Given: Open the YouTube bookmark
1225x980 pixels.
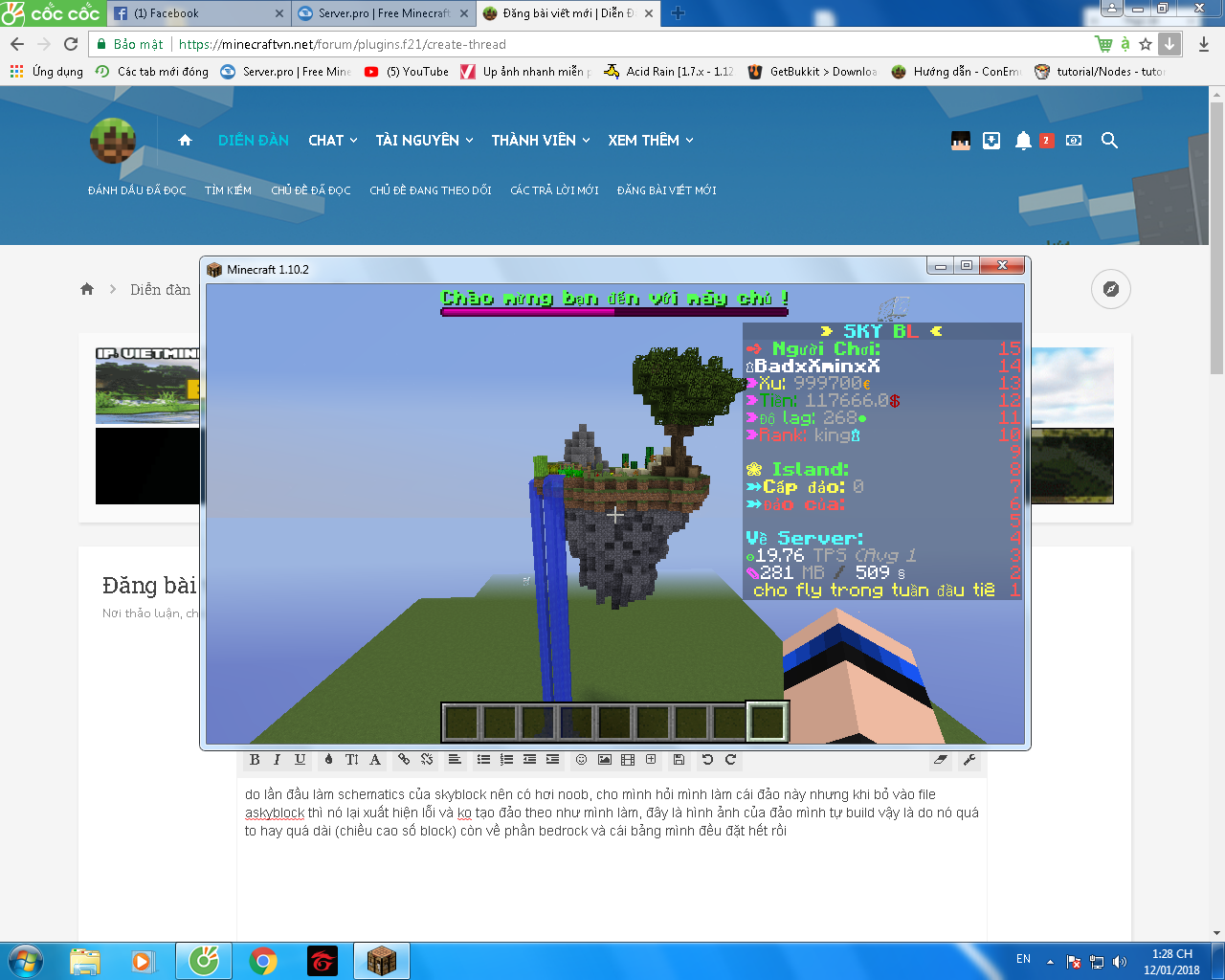Looking at the screenshot, I should (406, 72).
